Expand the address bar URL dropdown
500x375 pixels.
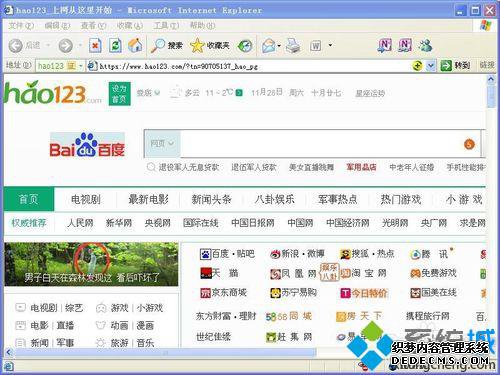(x=431, y=66)
